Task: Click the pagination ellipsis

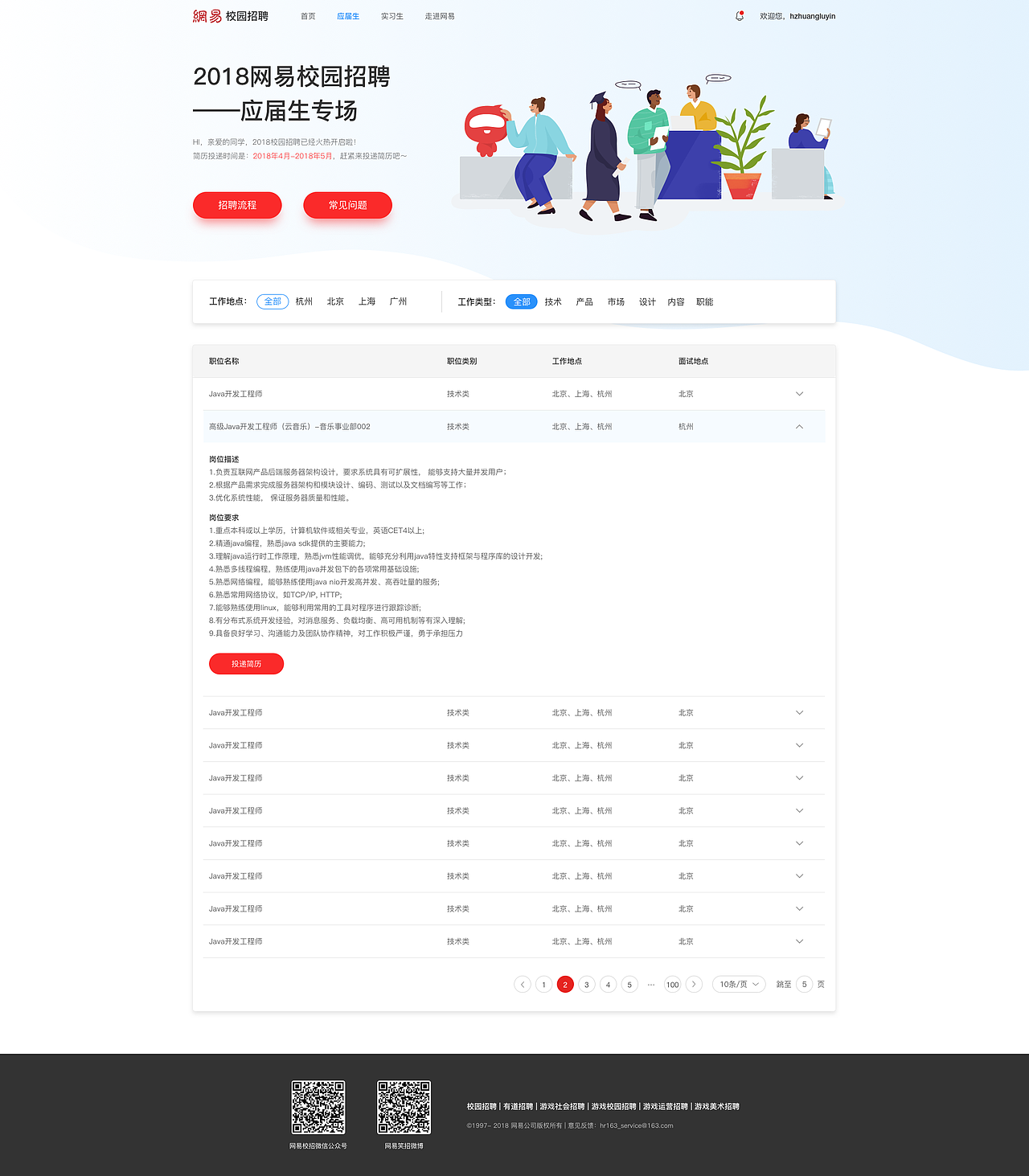Action: click(651, 984)
